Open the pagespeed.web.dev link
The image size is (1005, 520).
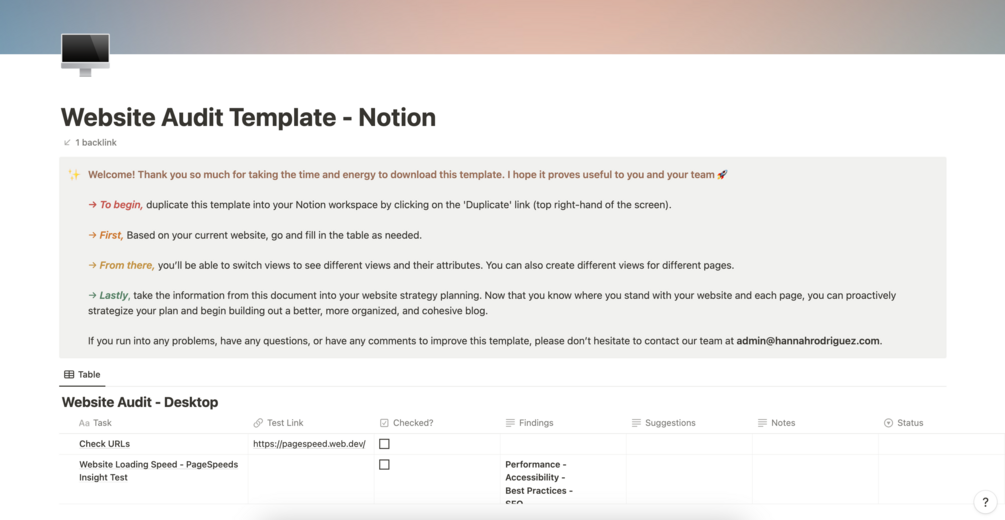[x=309, y=444]
